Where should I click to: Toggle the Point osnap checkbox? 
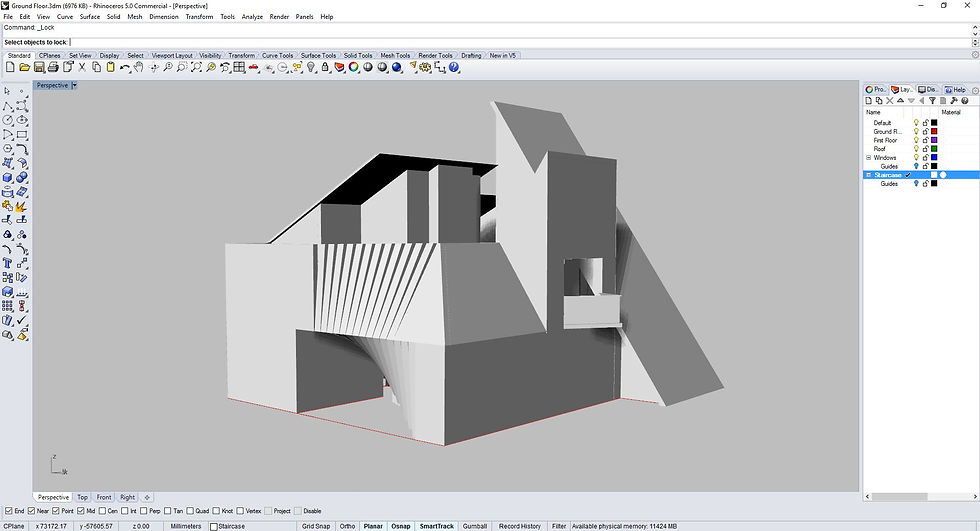pyautogui.click(x=56, y=511)
